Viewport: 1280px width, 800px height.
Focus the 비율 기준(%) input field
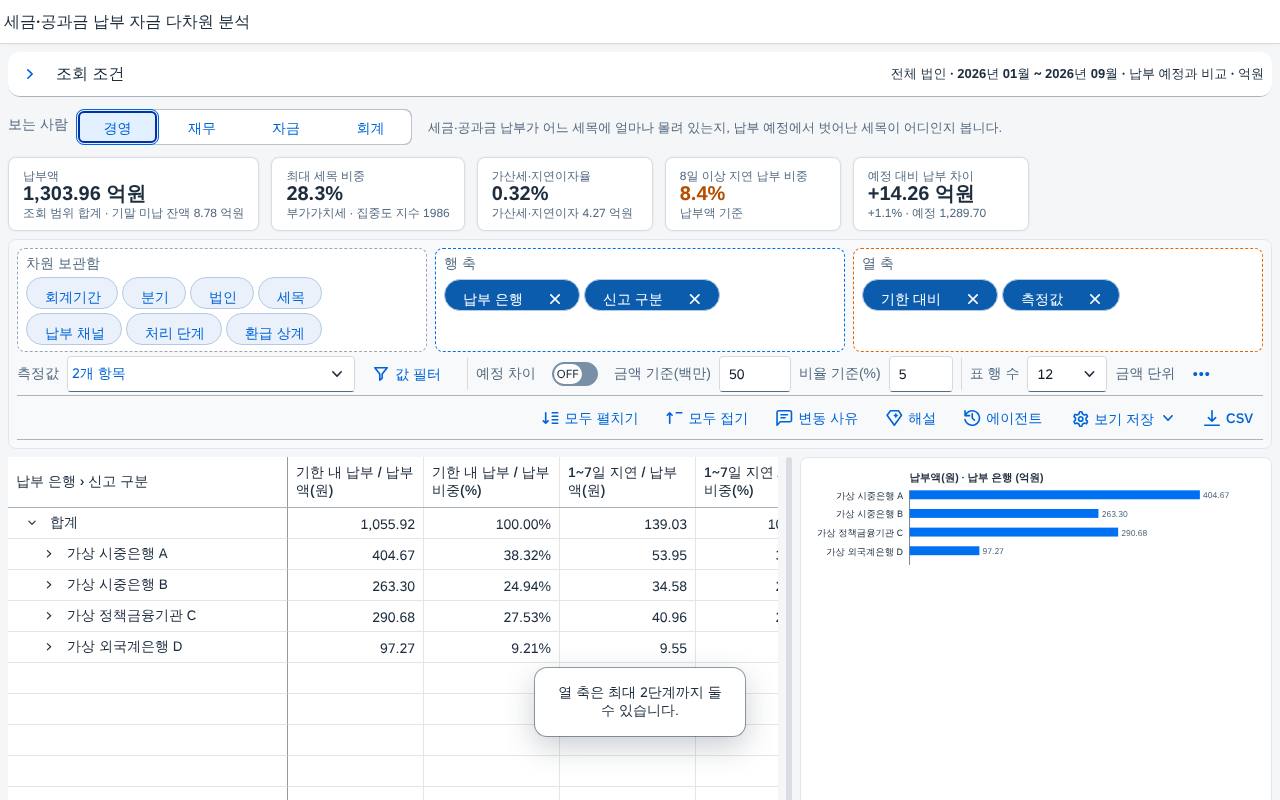(x=921, y=374)
